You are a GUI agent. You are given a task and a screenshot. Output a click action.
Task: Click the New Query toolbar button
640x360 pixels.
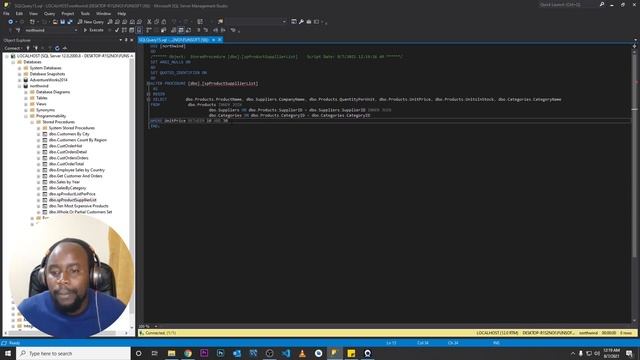(90, 22)
